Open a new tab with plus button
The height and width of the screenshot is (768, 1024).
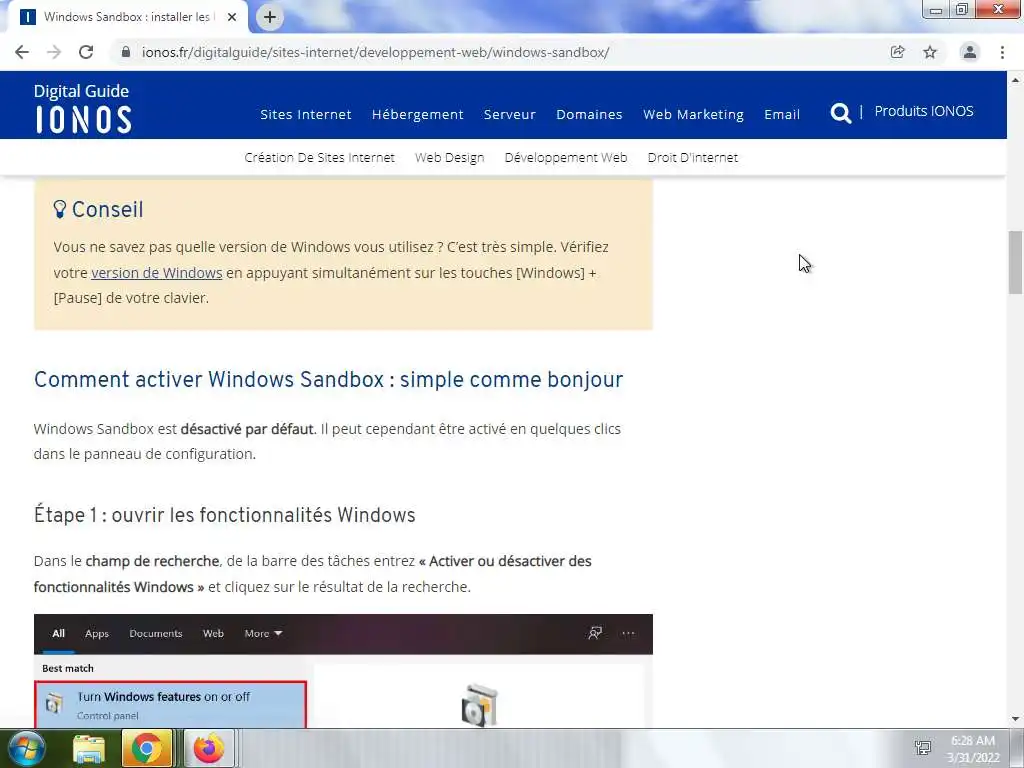(x=270, y=17)
